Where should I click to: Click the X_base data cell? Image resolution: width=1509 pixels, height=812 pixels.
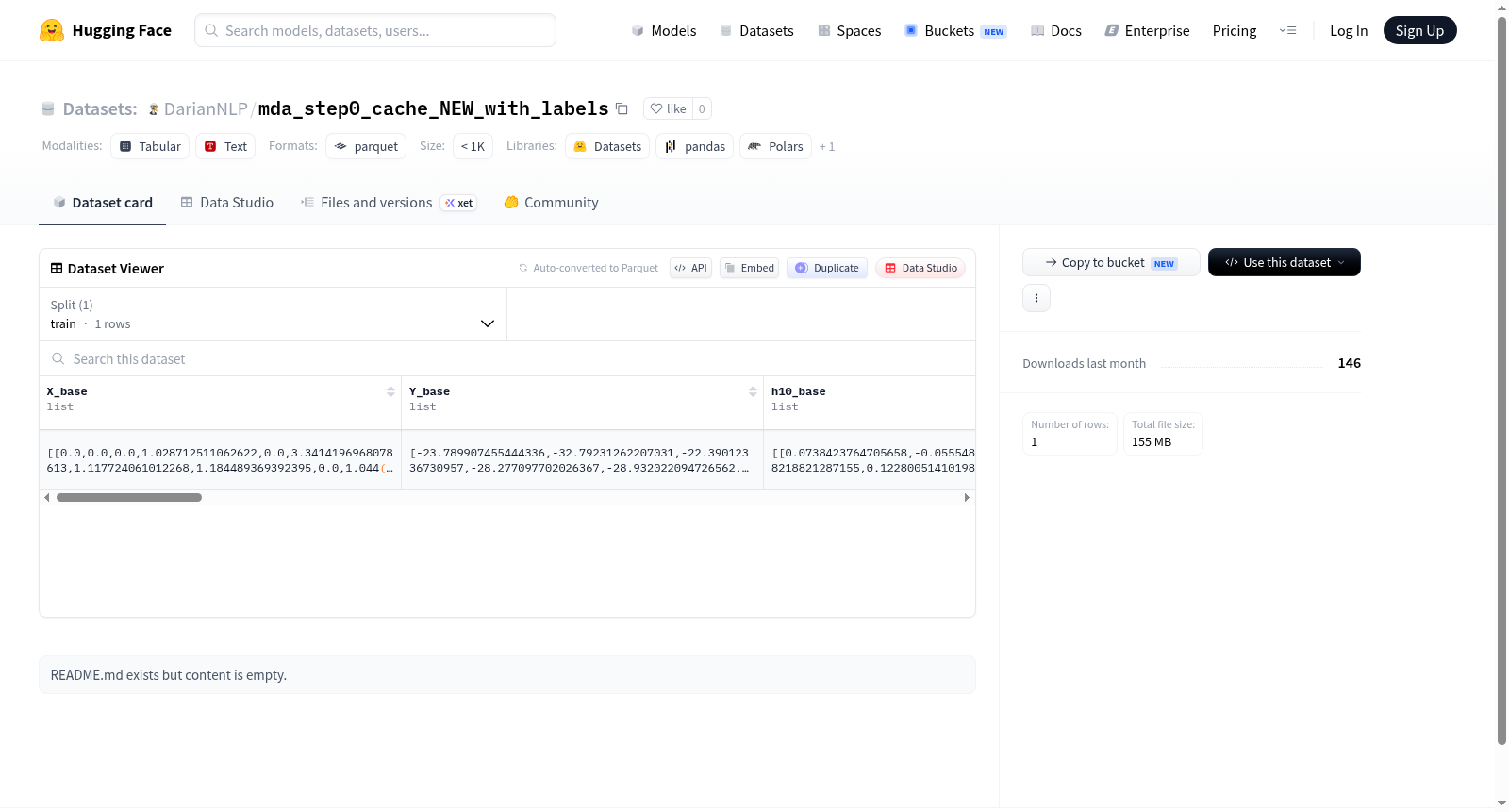tap(220, 460)
